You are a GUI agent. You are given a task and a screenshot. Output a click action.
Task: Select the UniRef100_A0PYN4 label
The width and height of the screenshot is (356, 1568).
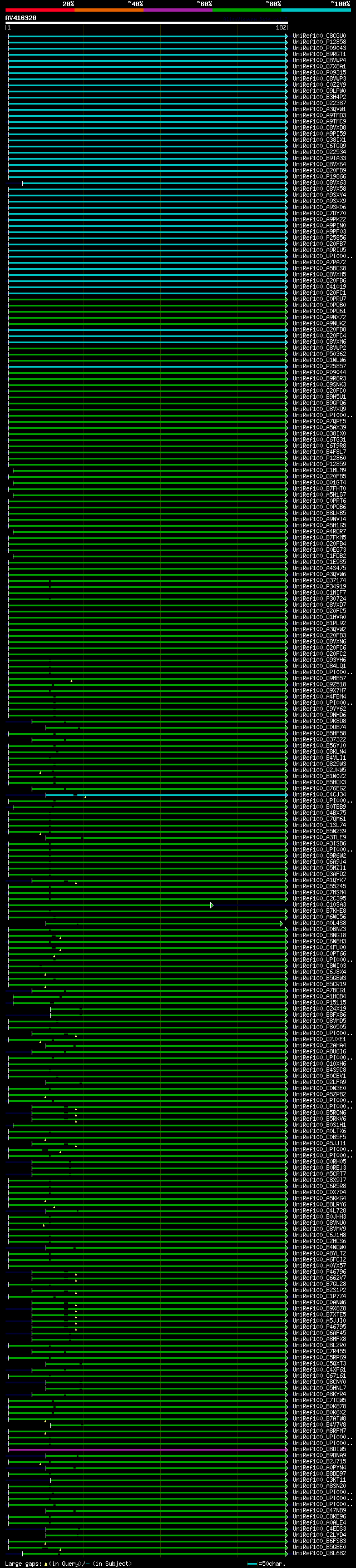(319, 1467)
